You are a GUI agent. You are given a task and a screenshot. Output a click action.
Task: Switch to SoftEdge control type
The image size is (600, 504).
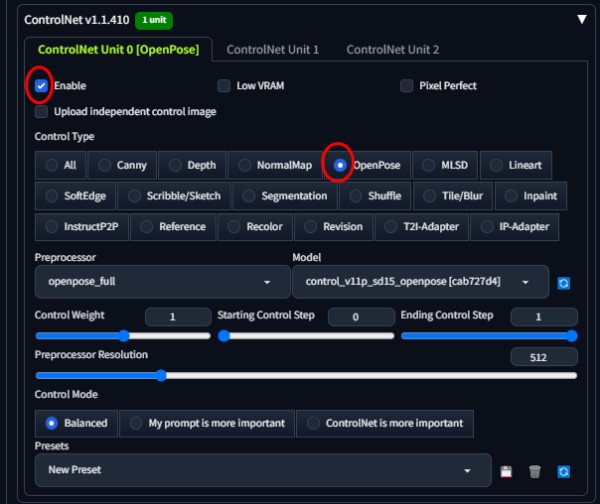coord(75,196)
